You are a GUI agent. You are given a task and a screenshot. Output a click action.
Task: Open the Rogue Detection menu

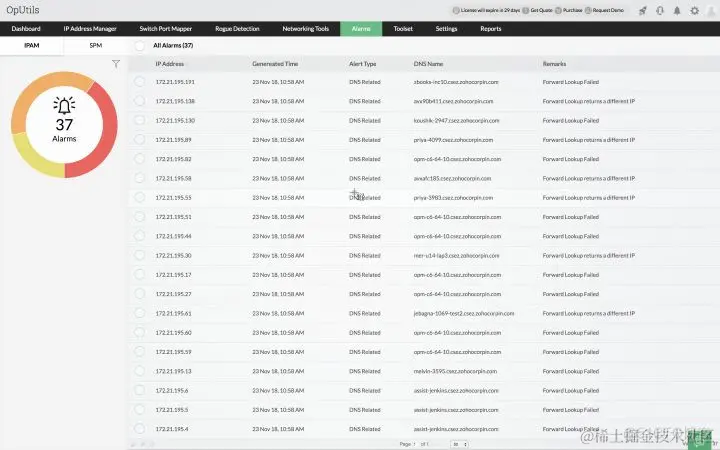tap(237, 28)
